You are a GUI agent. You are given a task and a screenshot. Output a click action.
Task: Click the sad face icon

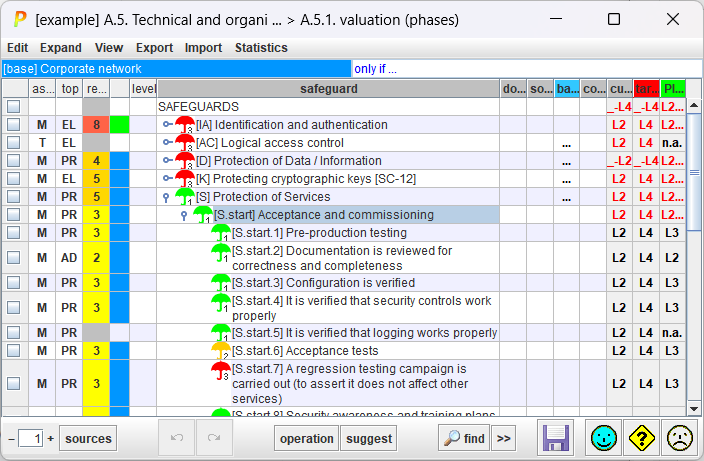click(x=680, y=438)
